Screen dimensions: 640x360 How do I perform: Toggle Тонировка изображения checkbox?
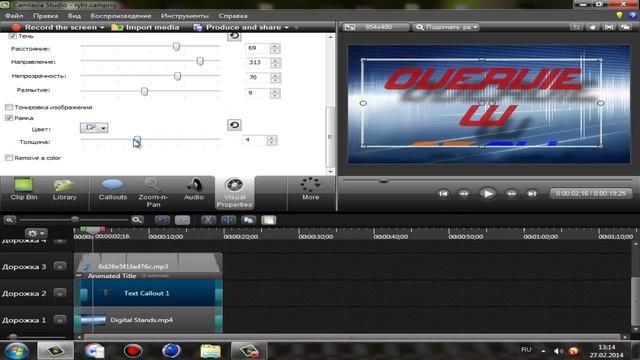9,107
